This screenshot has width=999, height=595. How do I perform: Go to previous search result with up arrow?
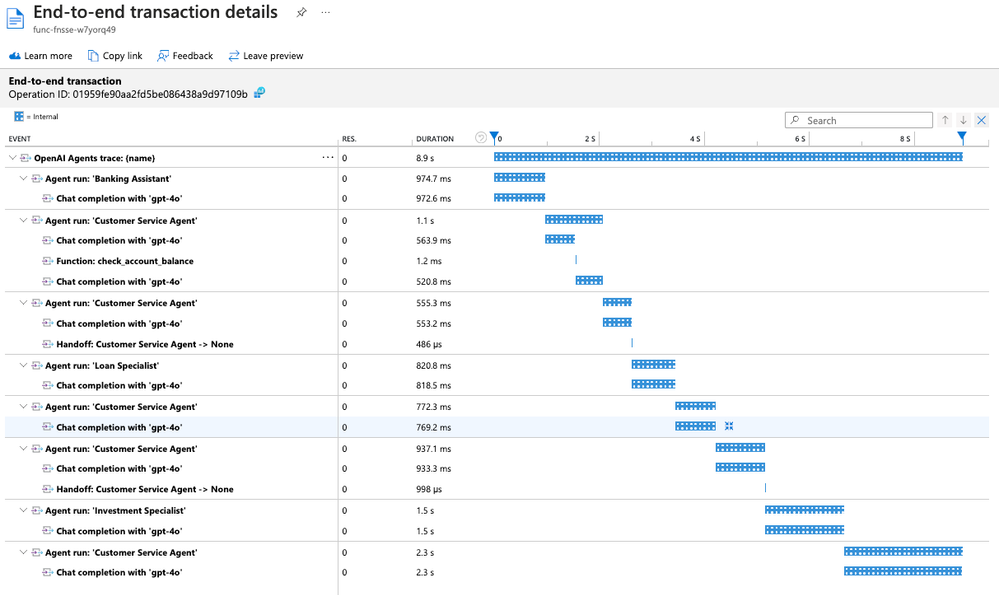point(945,120)
